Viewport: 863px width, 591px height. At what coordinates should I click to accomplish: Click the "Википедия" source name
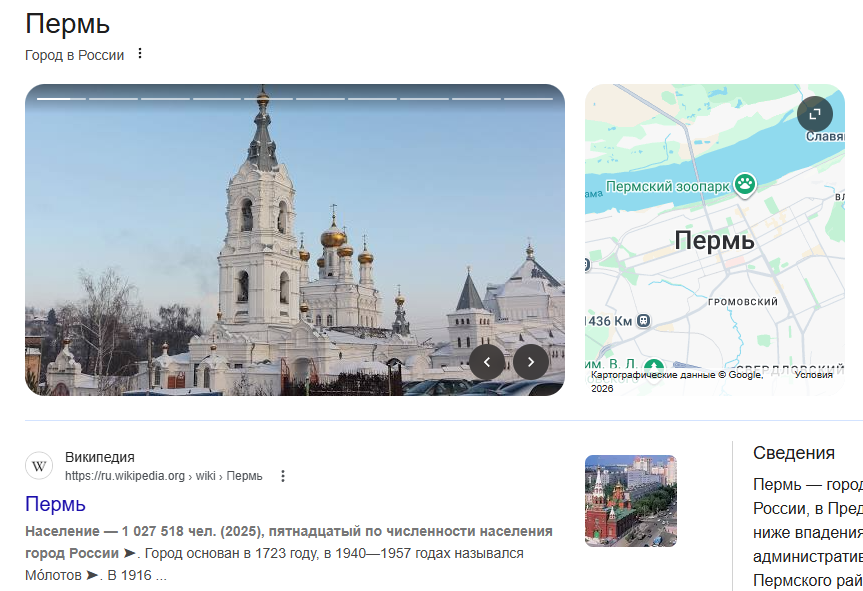point(100,457)
